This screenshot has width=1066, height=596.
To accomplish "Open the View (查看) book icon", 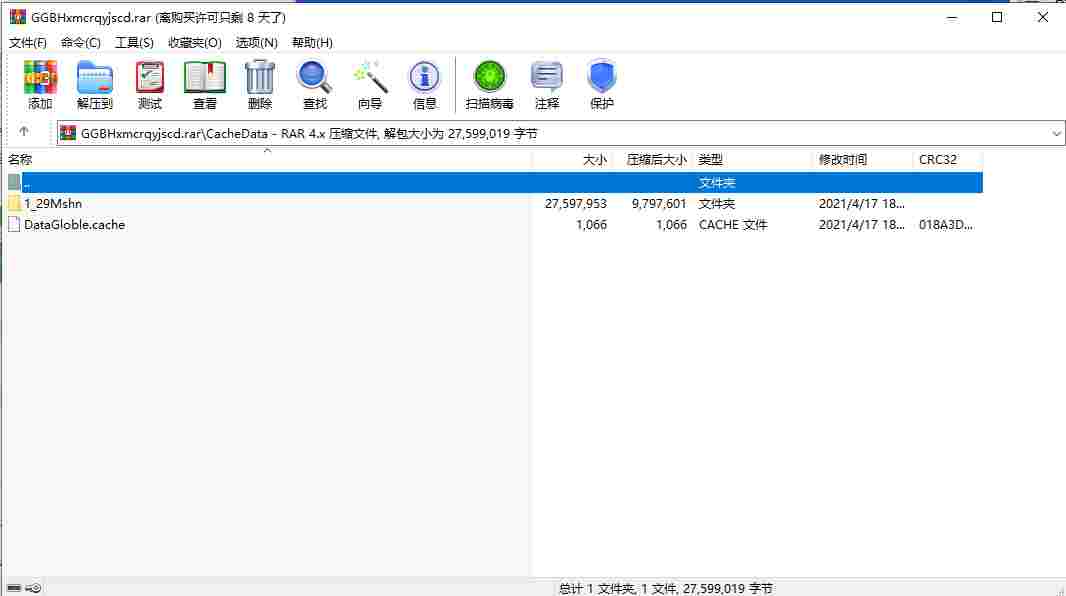I will 205,77.
